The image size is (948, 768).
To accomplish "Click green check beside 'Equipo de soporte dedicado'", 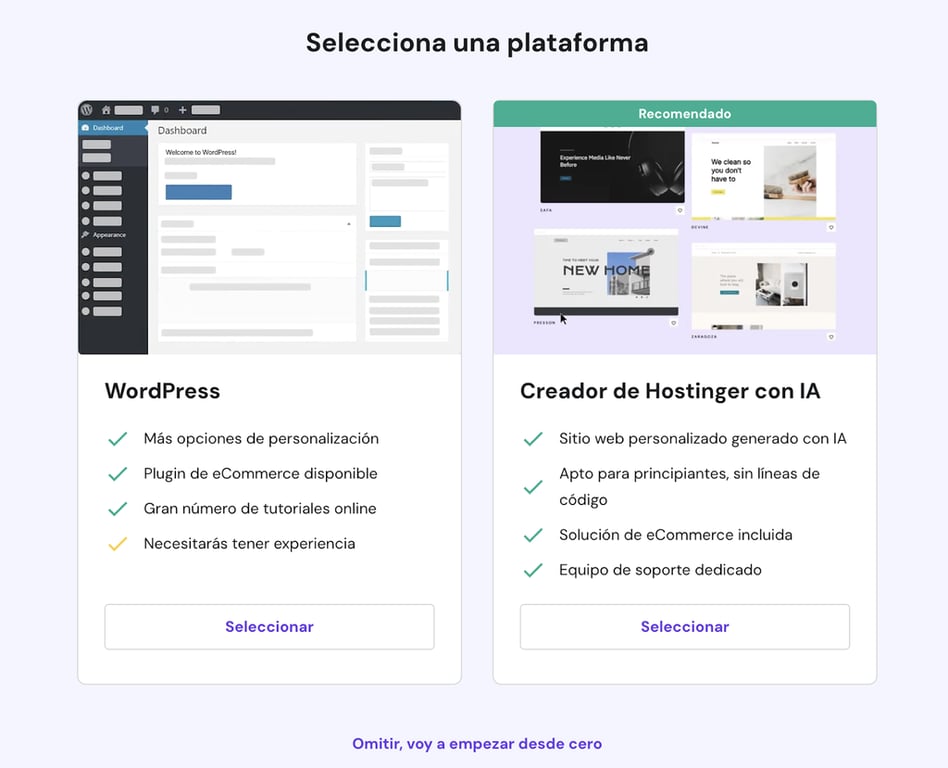I will tap(533, 570).
